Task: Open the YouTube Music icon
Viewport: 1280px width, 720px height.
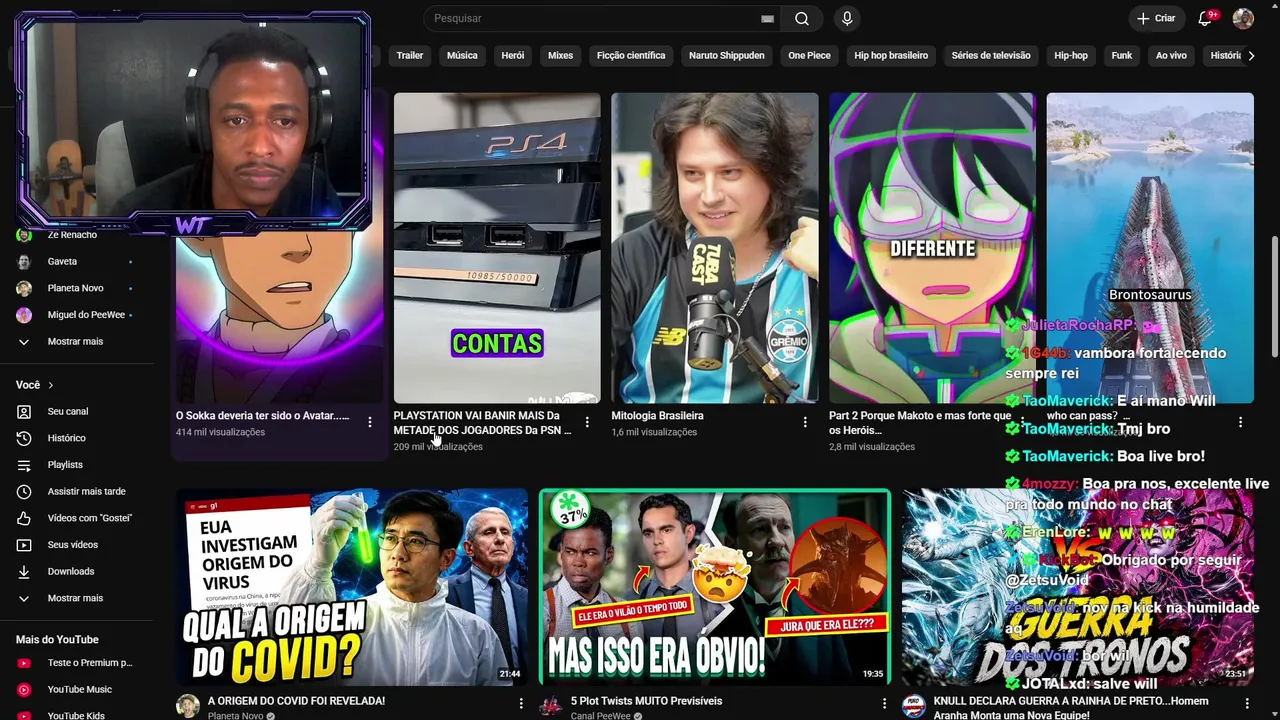Action: point(24,689)
